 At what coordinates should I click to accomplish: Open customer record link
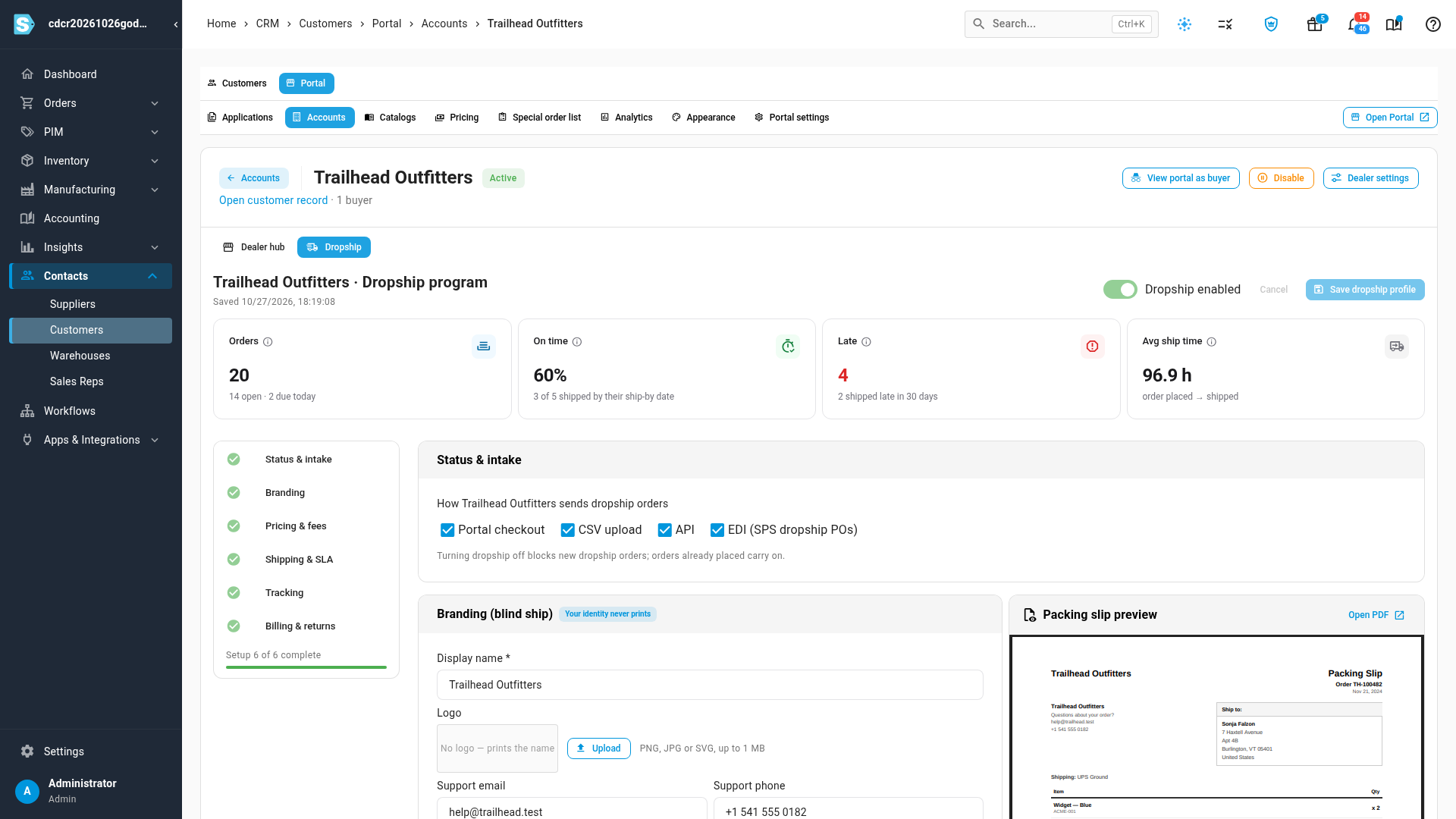pos(273,200)
